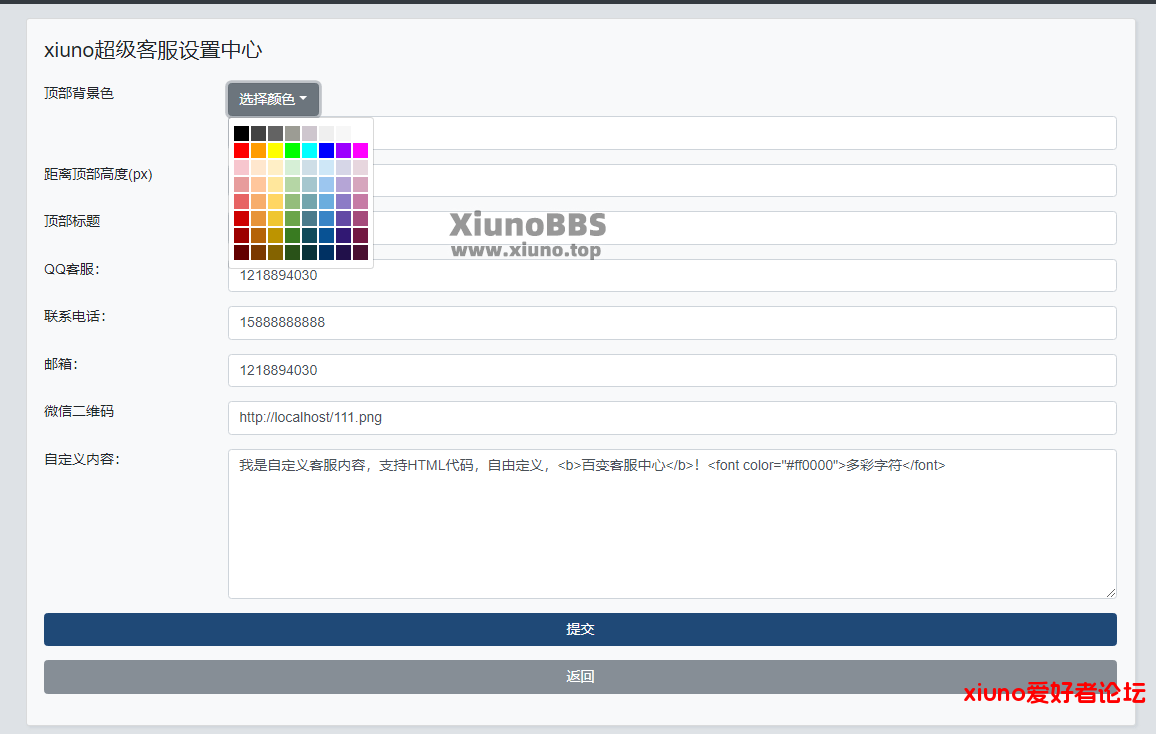The width and height of the screenshot is (1156, 734).
Task: Click the textarea resize handle corner
Action: coord(1110,592)
